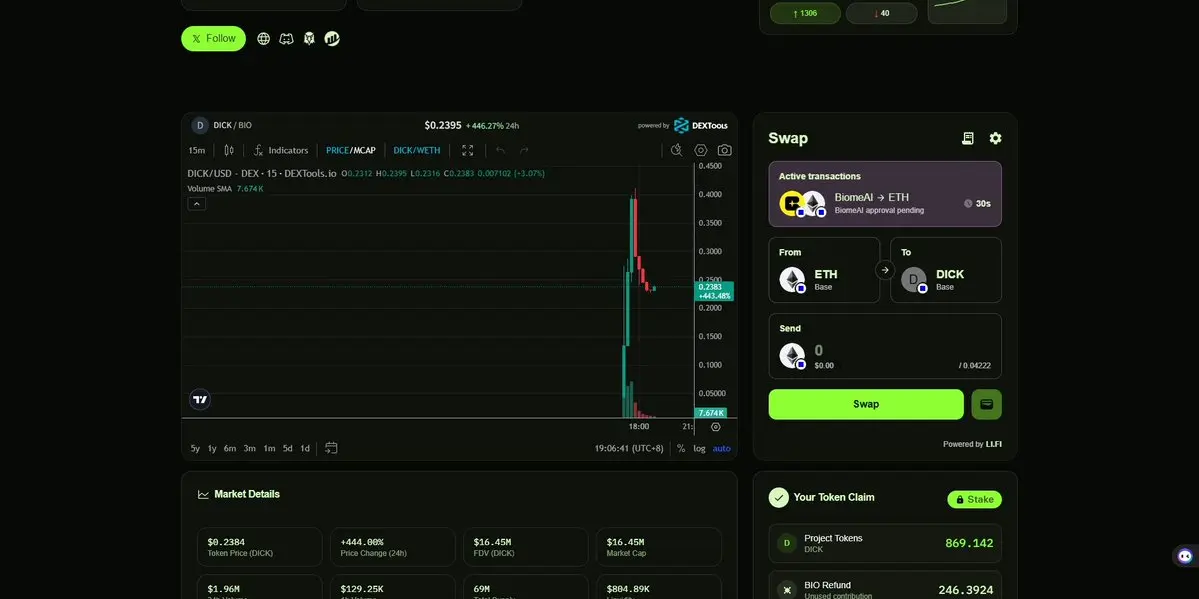
Task: Open the Stake button
Action: (974, 500)
